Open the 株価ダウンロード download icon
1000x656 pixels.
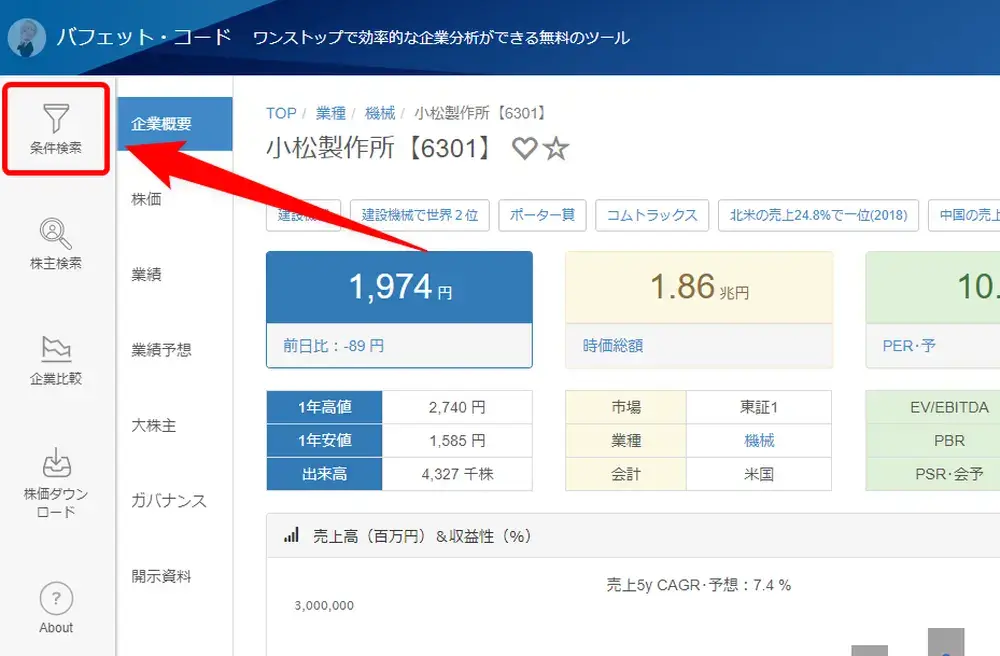pos(56,462)
